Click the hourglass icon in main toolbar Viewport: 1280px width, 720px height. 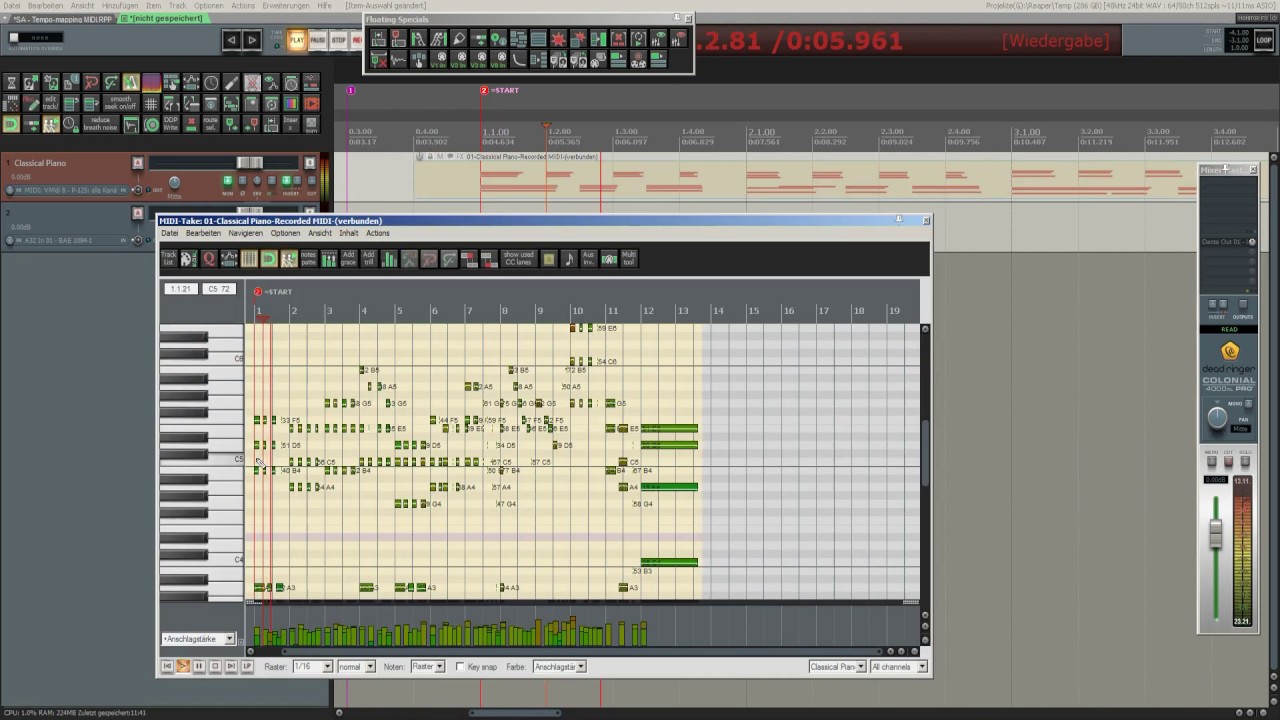pos(11,83)
